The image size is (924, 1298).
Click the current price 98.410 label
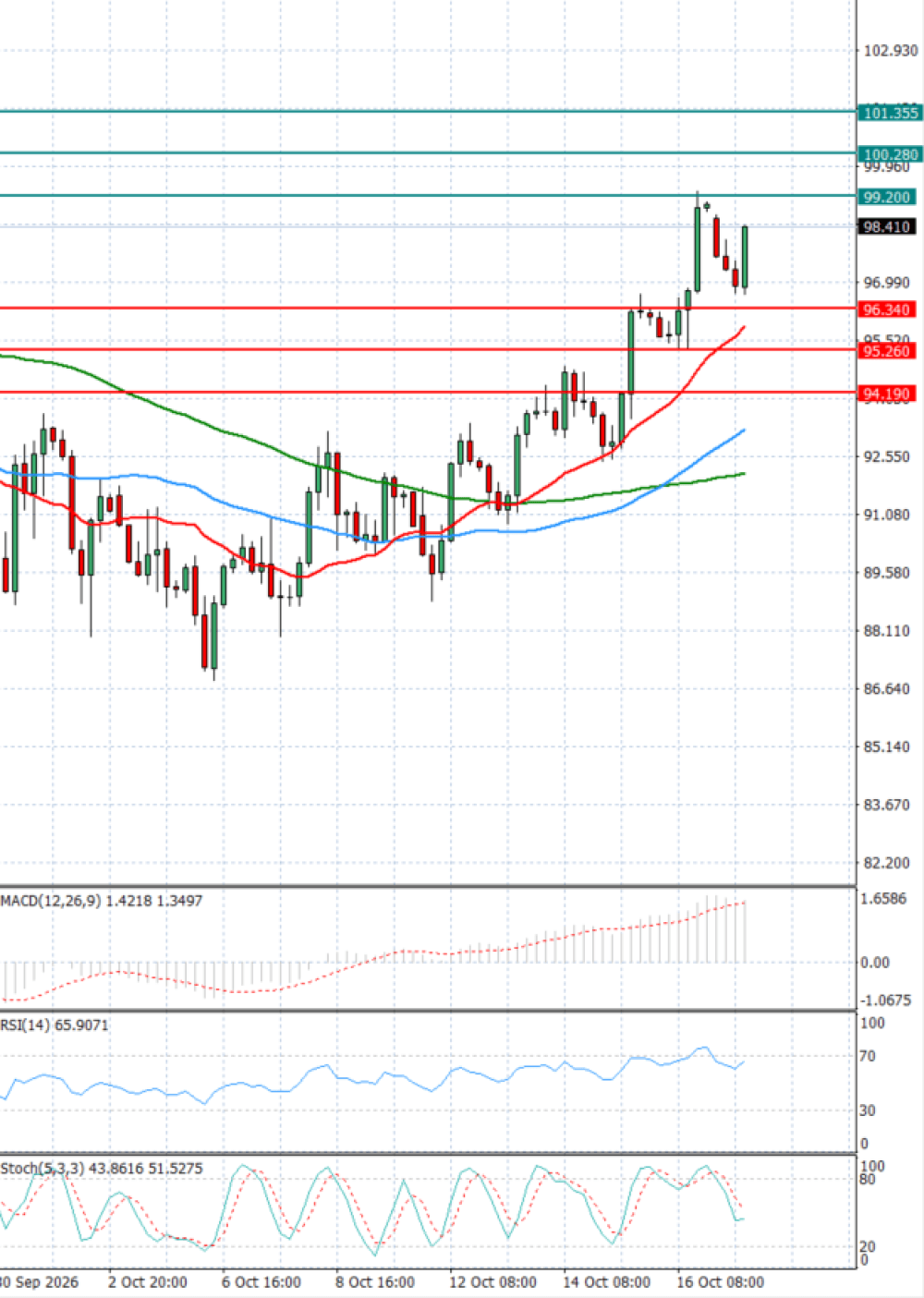point(887,226)
